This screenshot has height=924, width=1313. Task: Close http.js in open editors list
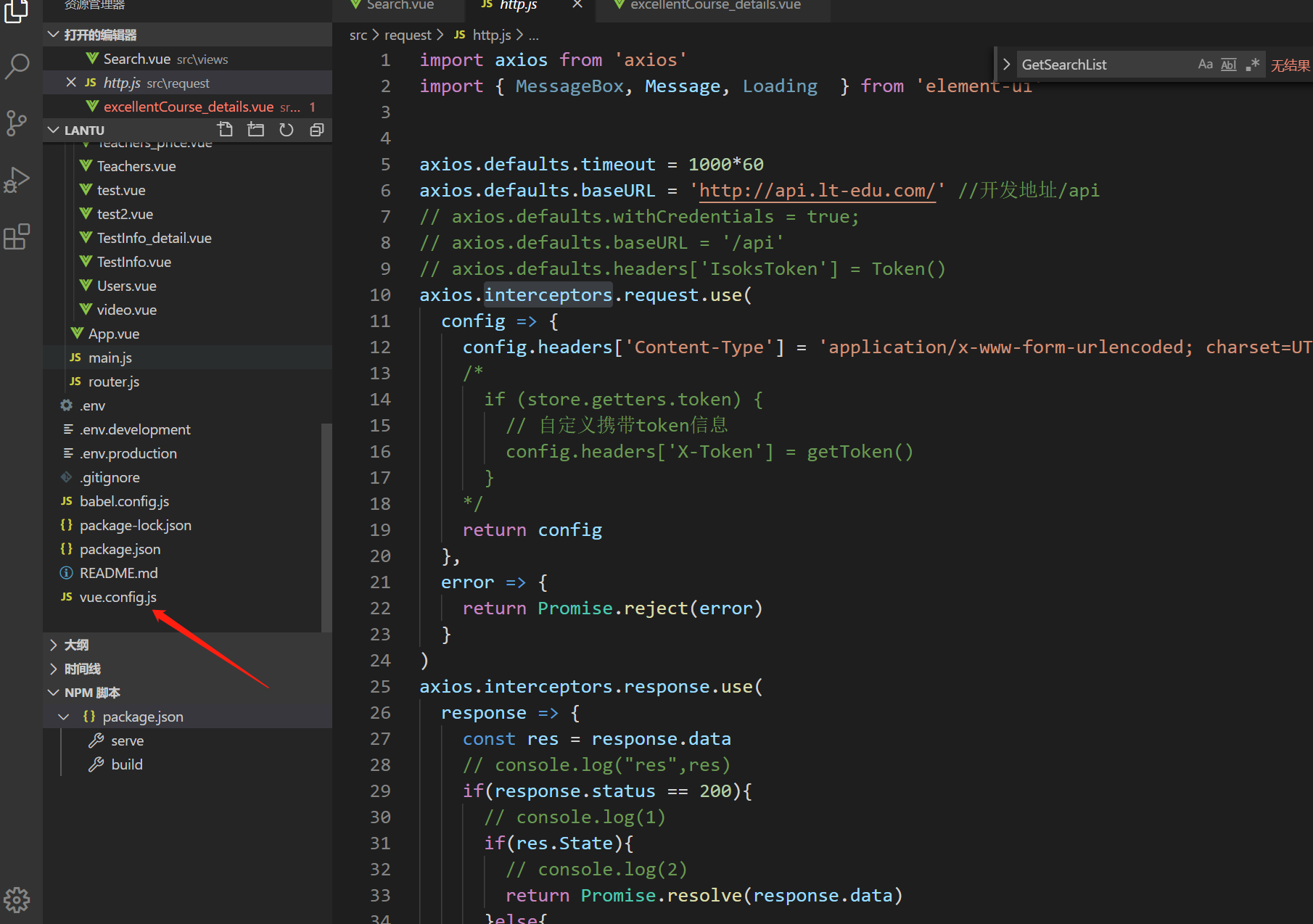coord(71,83)
